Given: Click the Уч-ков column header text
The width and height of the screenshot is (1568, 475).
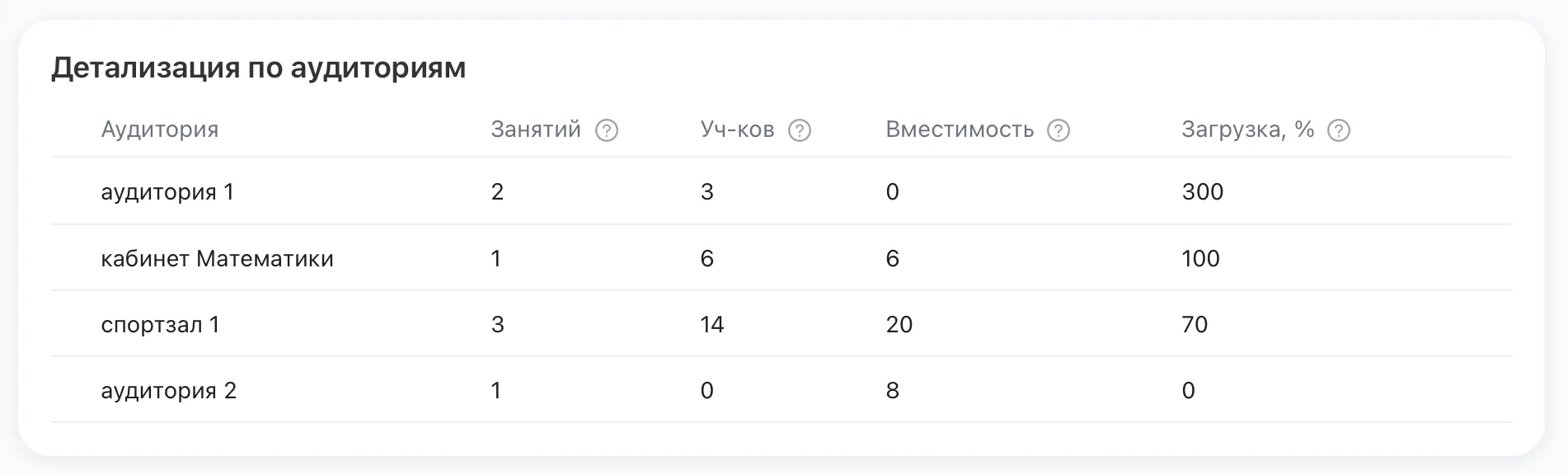Looking at the screenshot, I should point(737,129).
